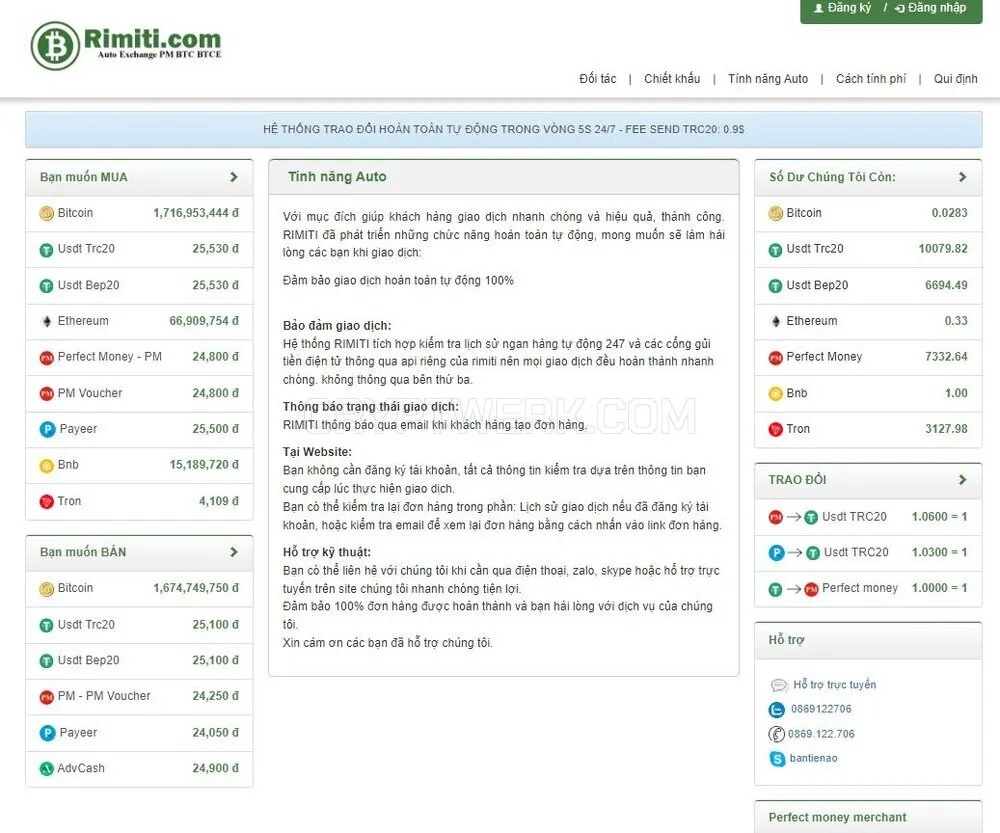1000x833 pixels.
Task: Select buy Ethereum price 66,909,754 đ
Action: pos(204,321)
